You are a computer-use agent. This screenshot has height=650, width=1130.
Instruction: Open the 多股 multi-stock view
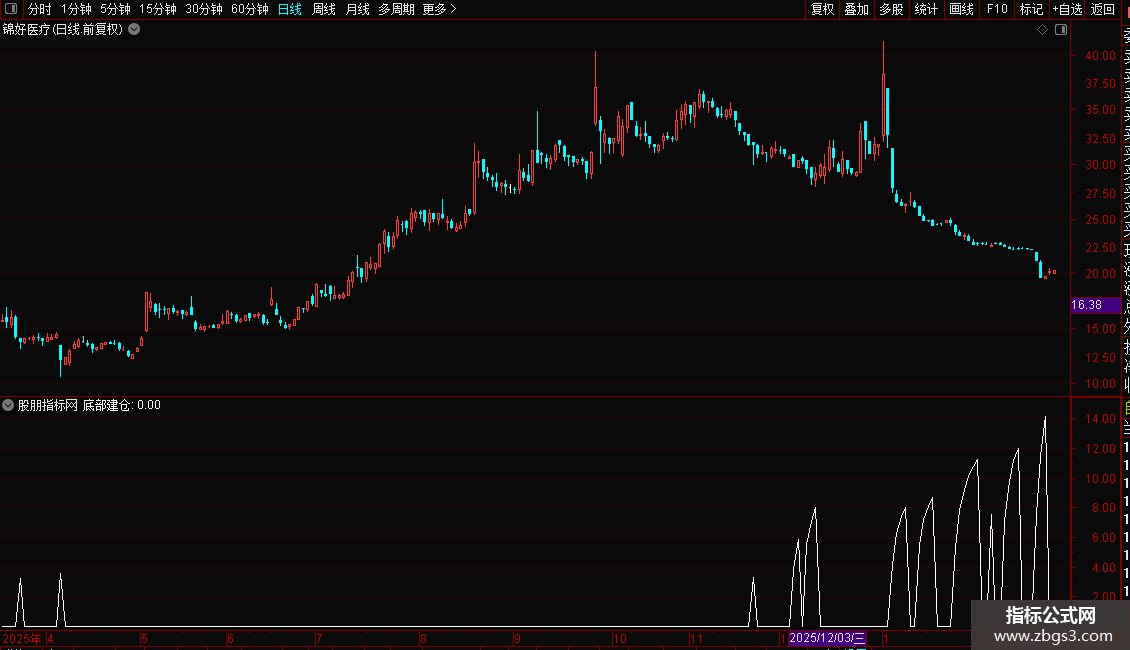891,9
